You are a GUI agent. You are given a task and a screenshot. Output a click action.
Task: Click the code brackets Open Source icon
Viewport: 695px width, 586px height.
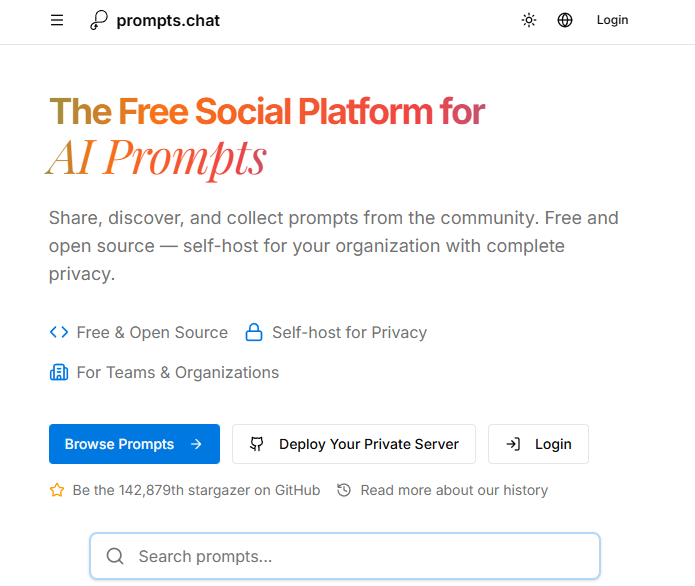coord(59,332)
